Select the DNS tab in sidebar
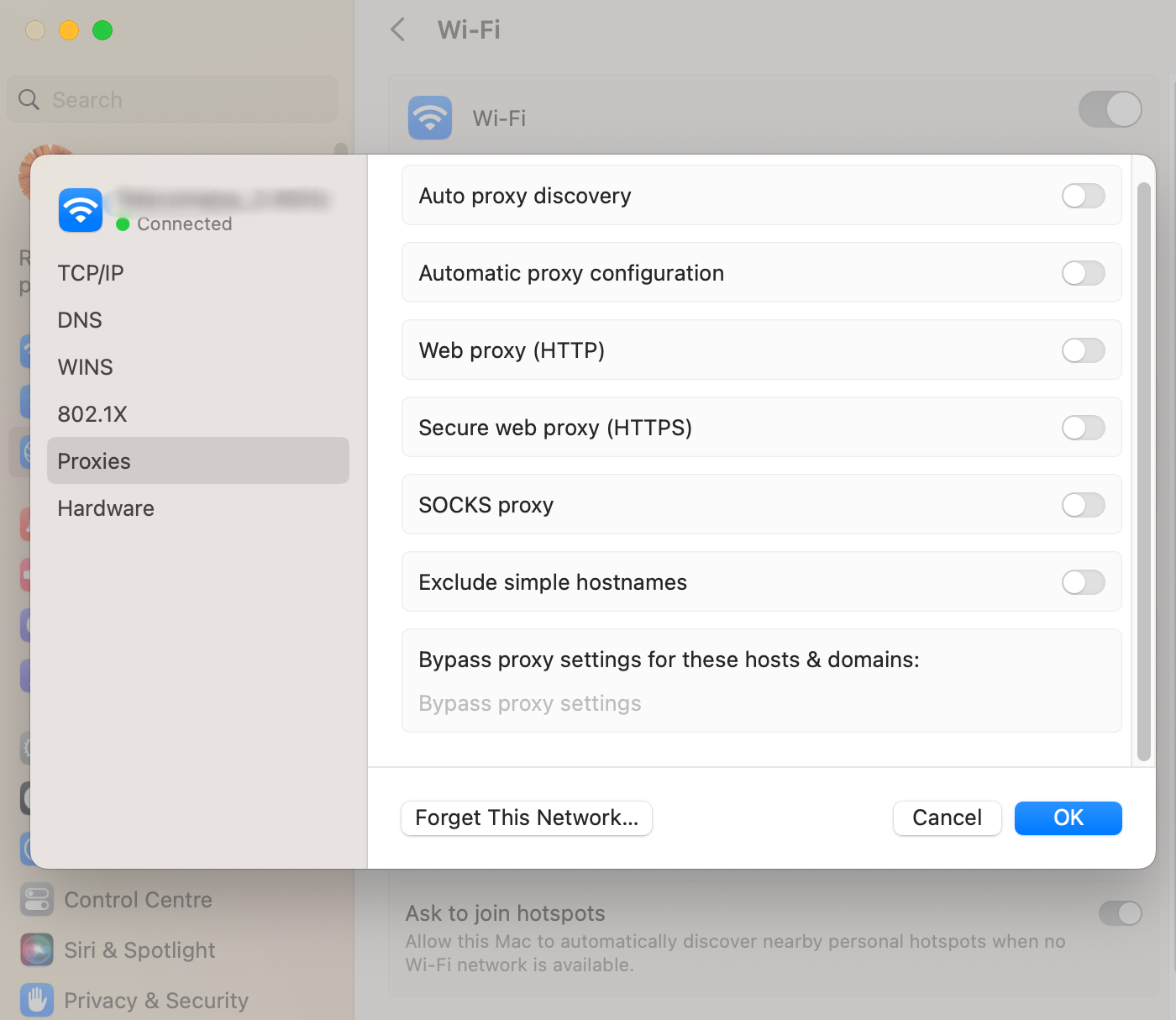 (80, 320)
